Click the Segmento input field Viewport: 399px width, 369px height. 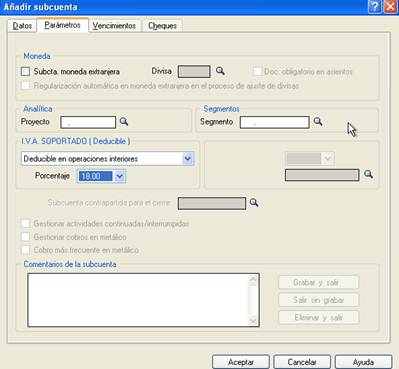(x=275, y=122)
